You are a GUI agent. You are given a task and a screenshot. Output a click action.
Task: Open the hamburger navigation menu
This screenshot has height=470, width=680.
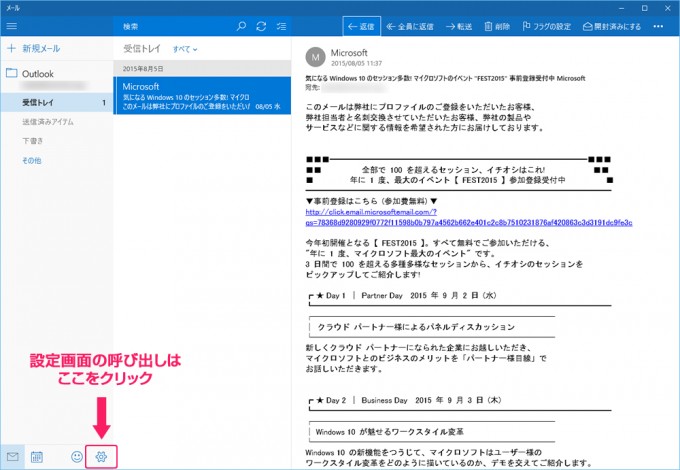(x=12, y=26)
